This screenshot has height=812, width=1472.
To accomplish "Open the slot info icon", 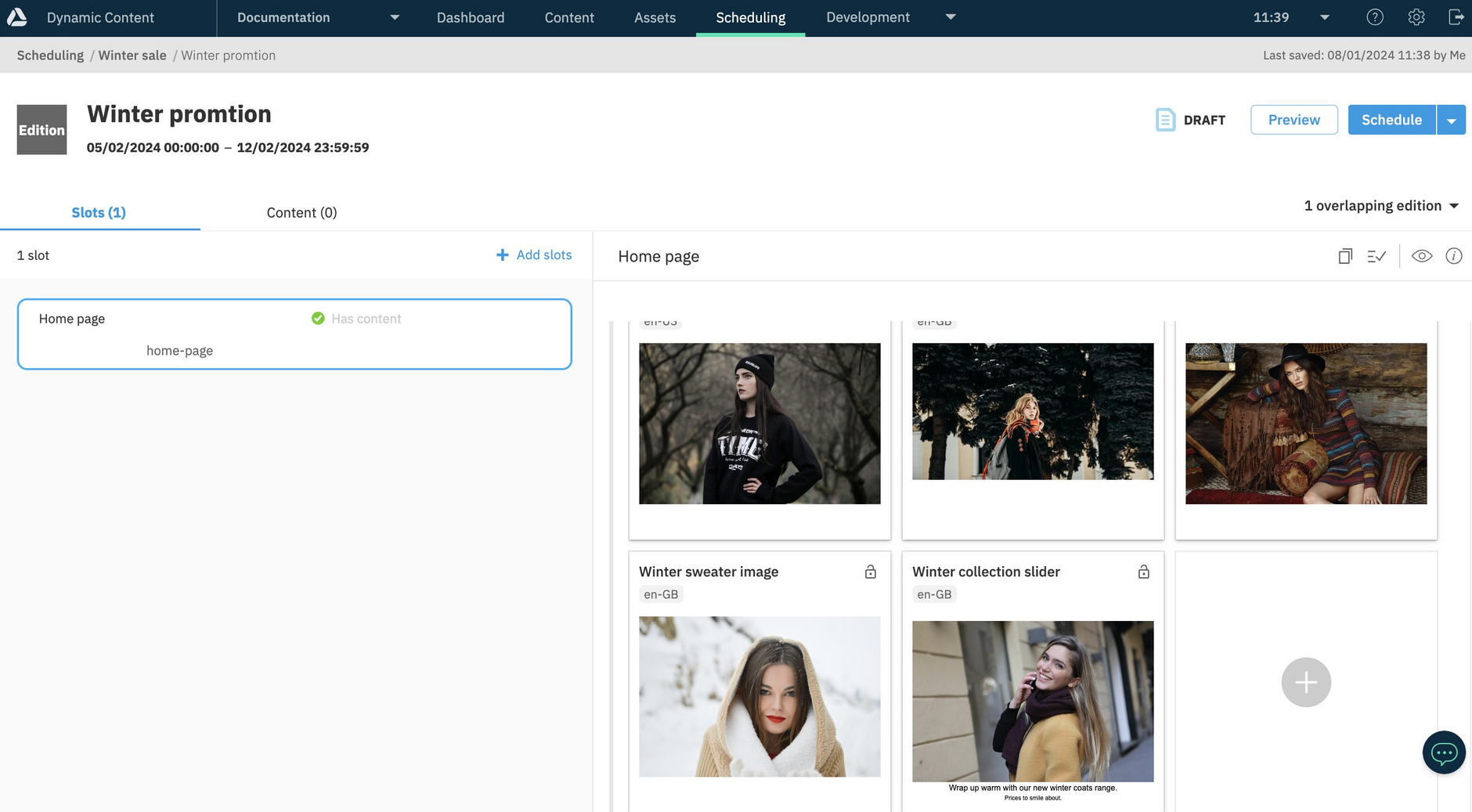I will [x=1454, y=256].
